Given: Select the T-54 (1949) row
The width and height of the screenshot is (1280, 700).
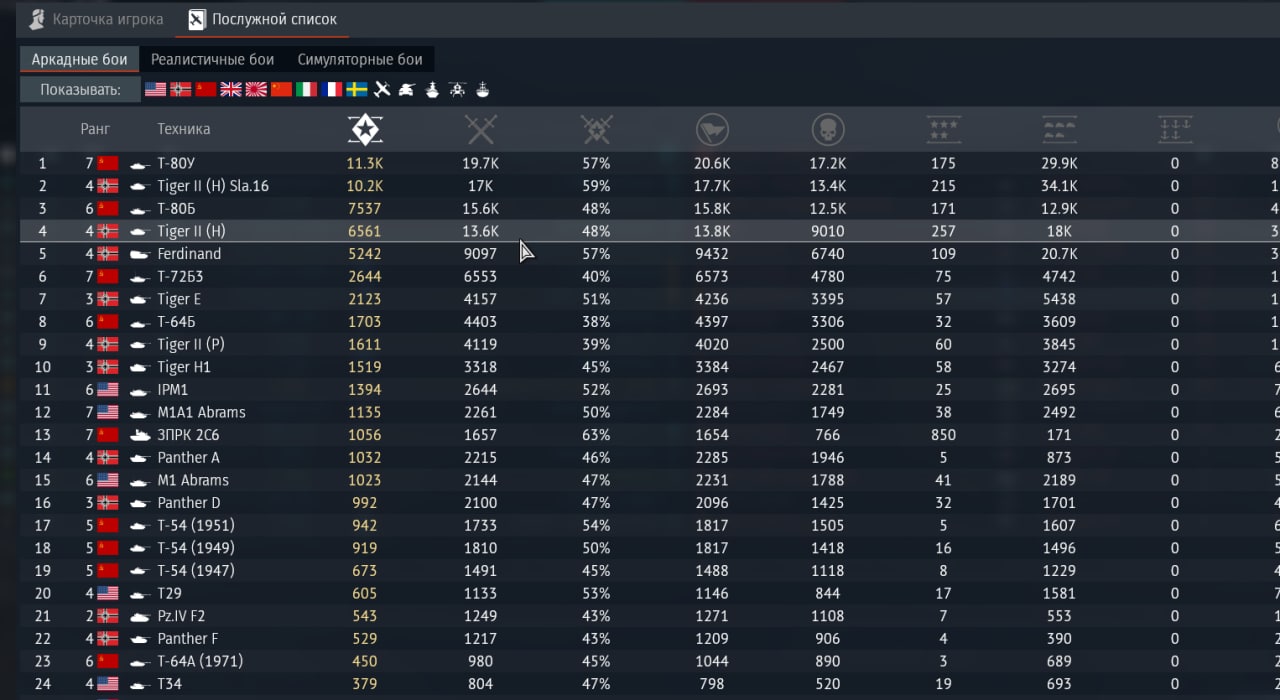Looking at the screenshot, I should [650, 548].
